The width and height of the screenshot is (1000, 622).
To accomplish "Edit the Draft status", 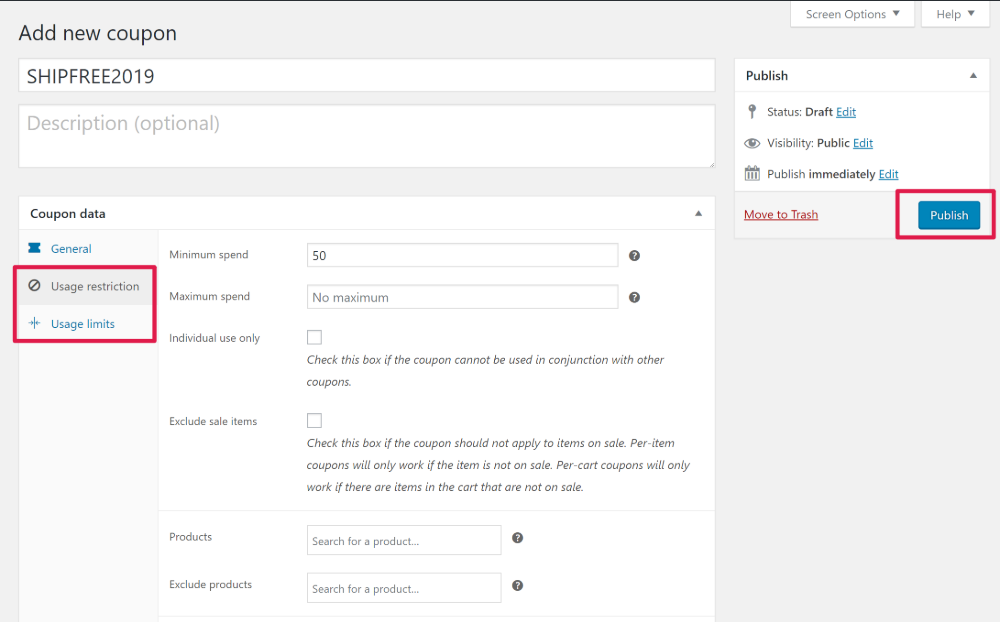I will pyautogui.click(x=846, y=112).
